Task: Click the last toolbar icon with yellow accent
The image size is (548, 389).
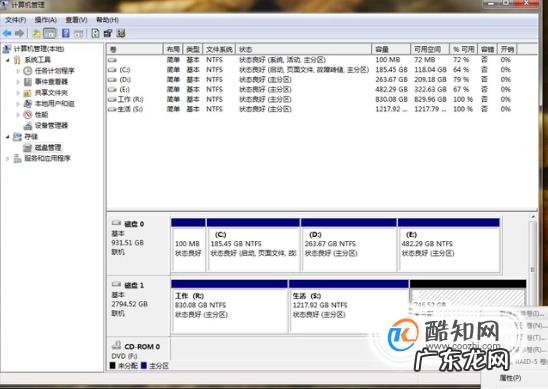Action: point(121,33)
